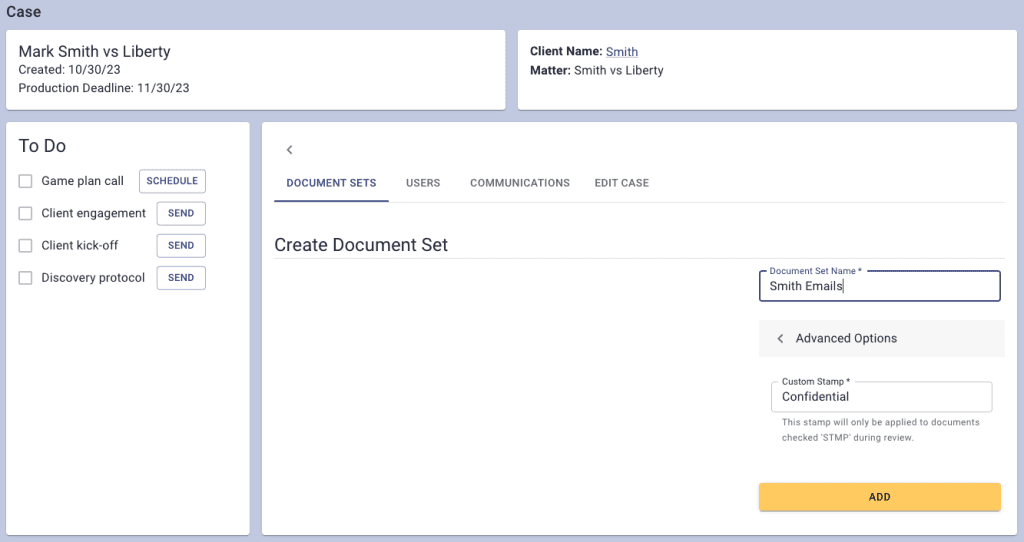The height and width of the screenshot is (542, 1024).
Task: Click into the Custom Stamp field
Action: (880, 397)
